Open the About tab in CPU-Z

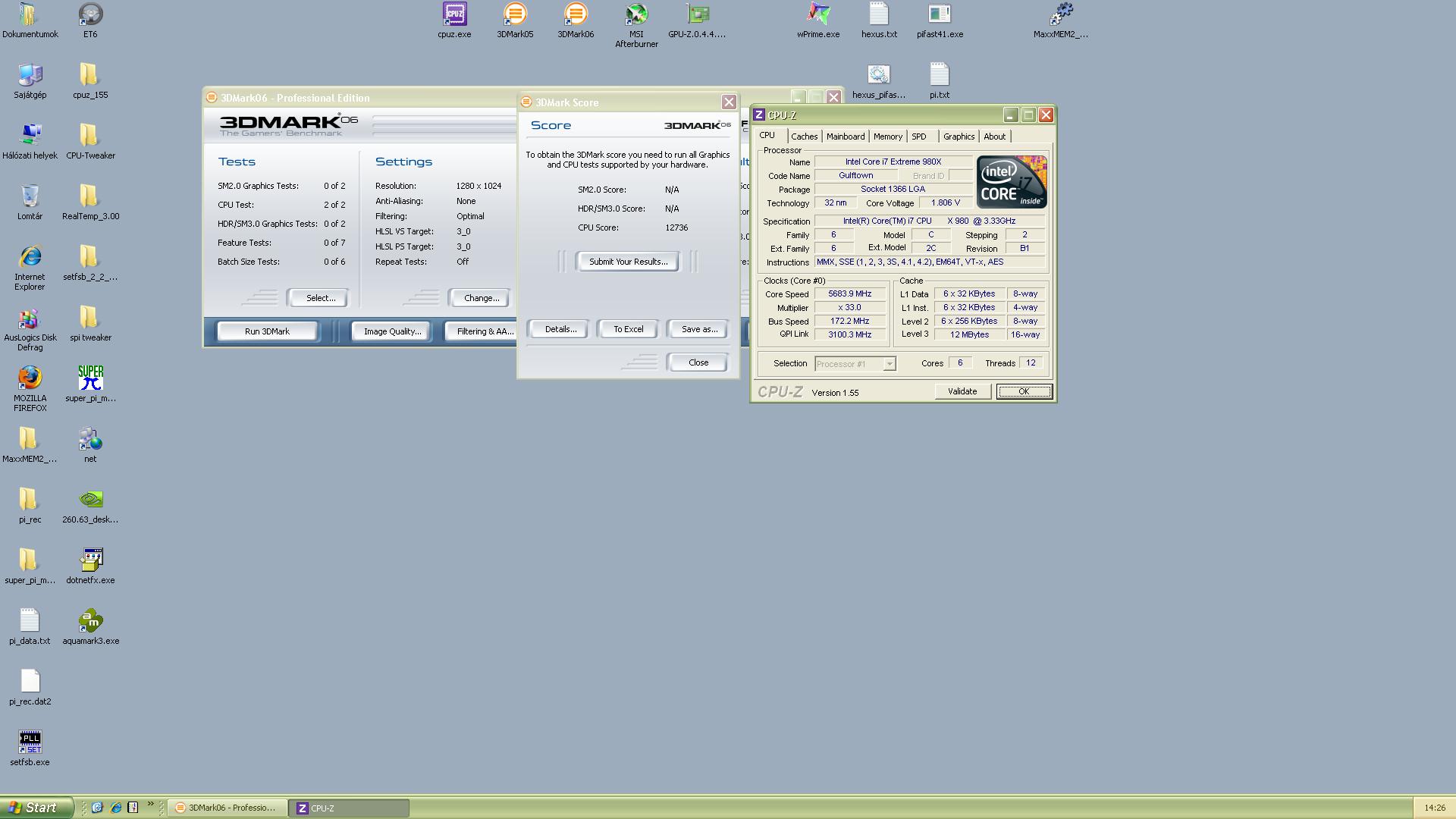click(994, 136)
